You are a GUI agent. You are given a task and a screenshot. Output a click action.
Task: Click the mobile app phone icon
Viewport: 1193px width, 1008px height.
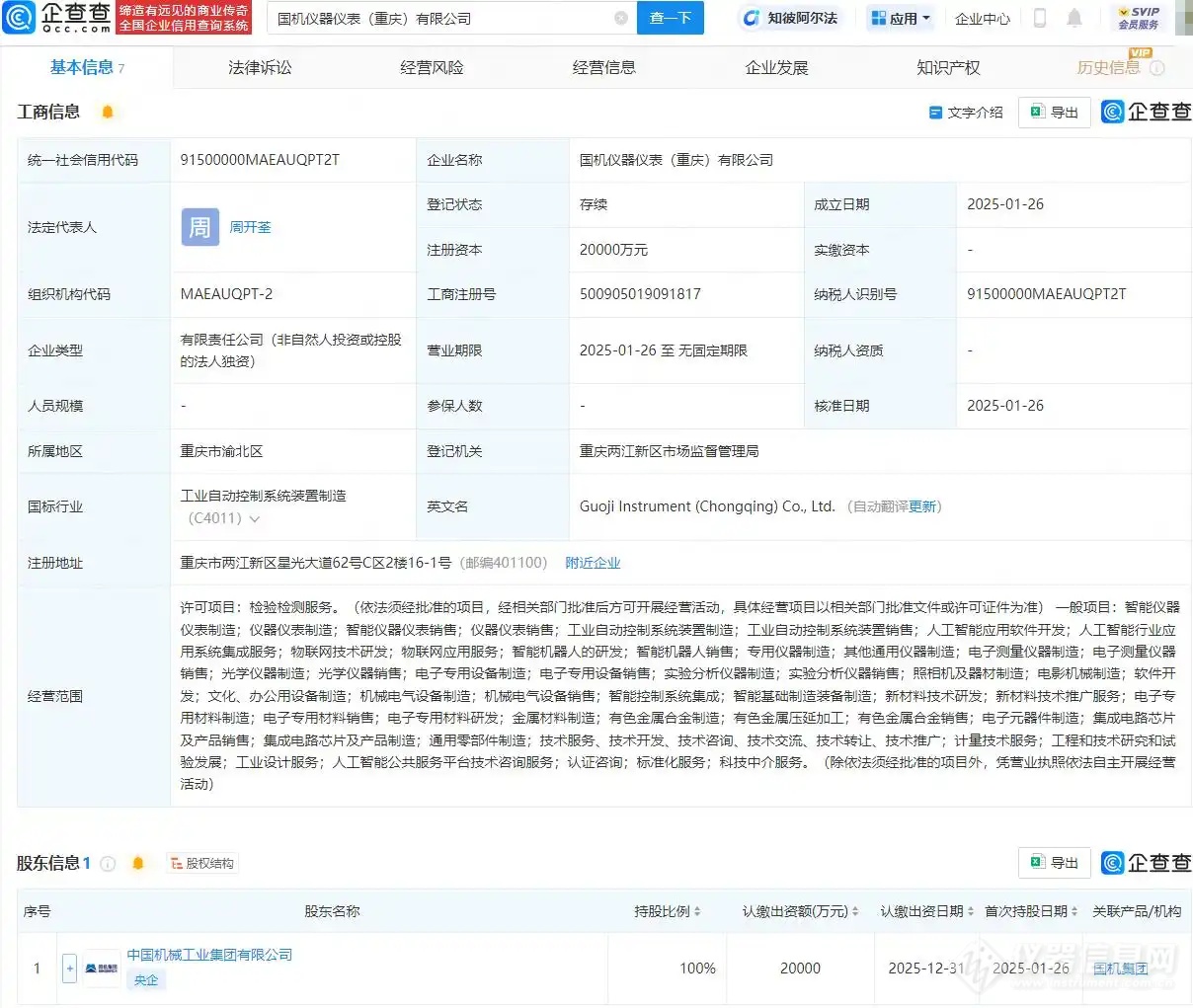[x=1038, y=18]
